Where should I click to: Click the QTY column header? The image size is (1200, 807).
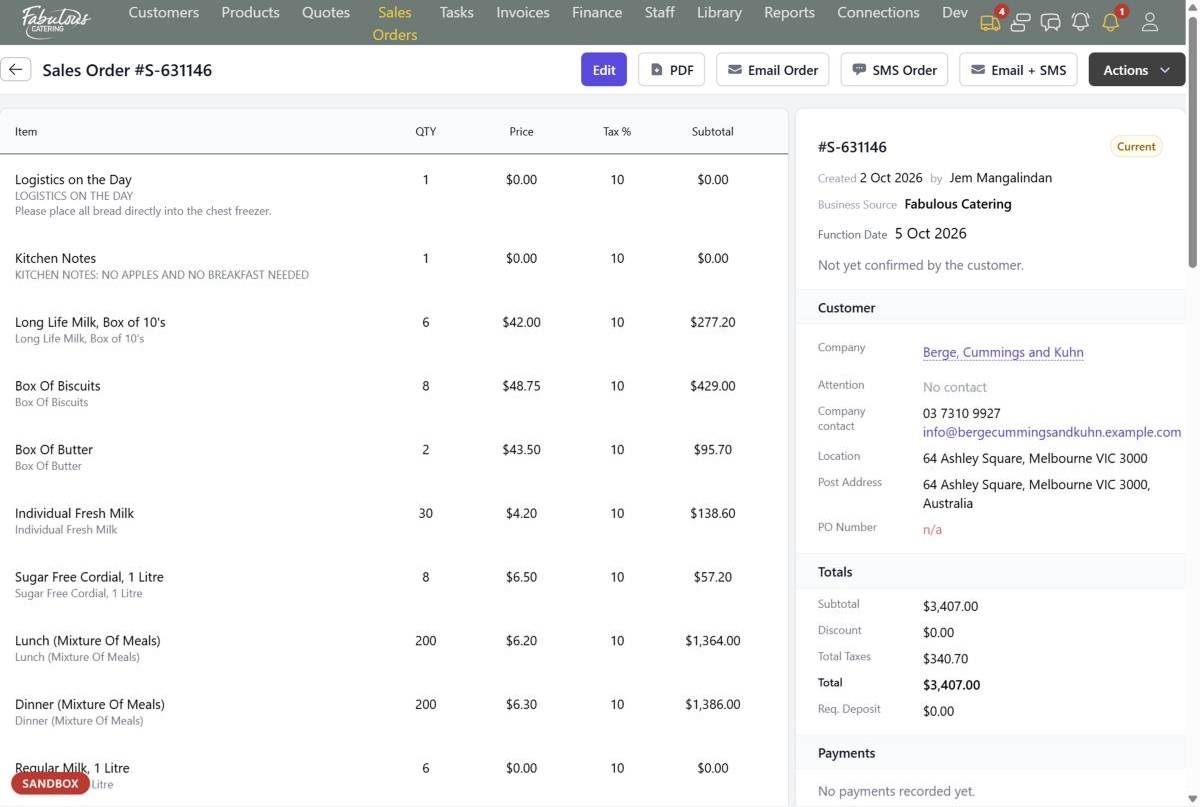(426, 131)
